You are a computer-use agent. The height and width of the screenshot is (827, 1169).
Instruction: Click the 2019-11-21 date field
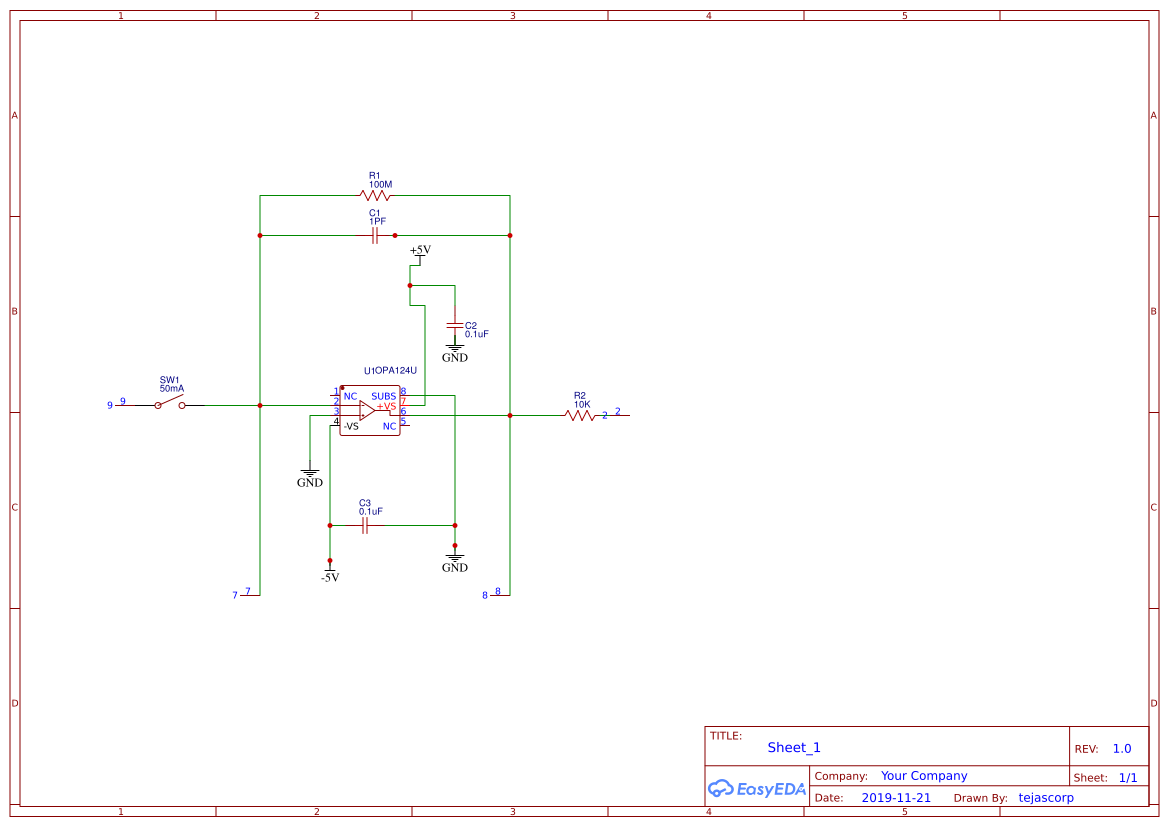(895, 797)
